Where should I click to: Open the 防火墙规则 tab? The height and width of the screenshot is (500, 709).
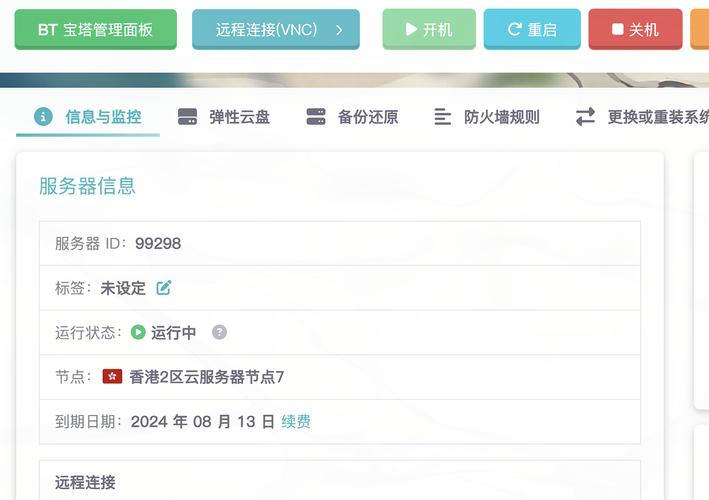[487, 117]
